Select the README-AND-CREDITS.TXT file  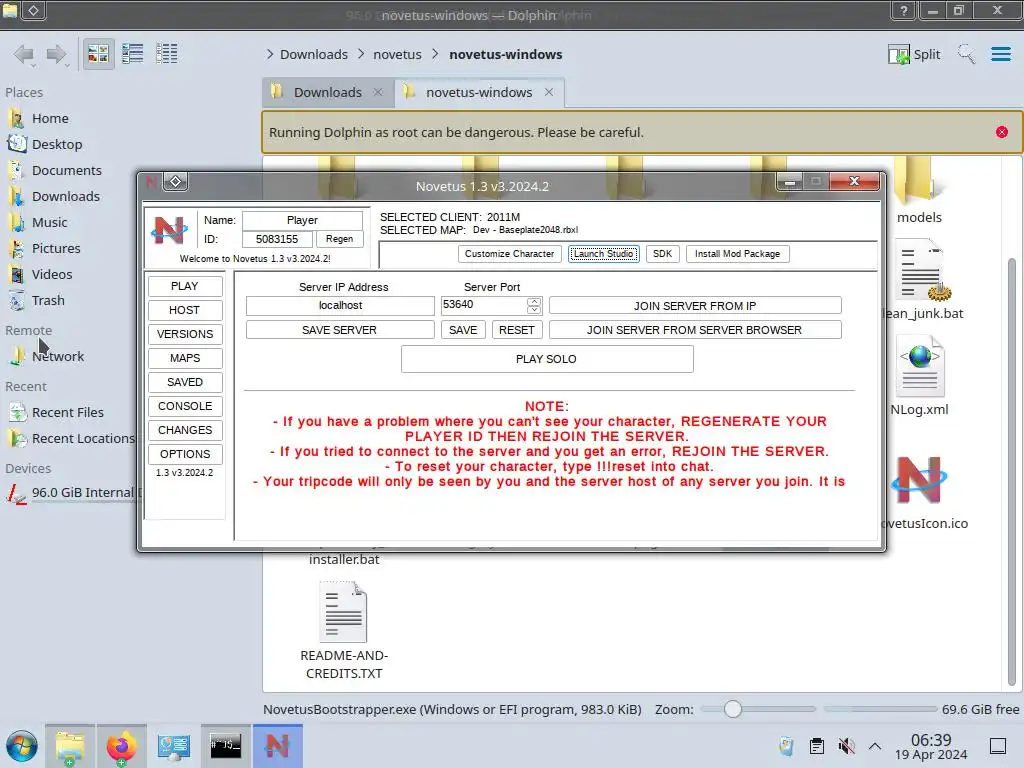[x=344, y=632]
